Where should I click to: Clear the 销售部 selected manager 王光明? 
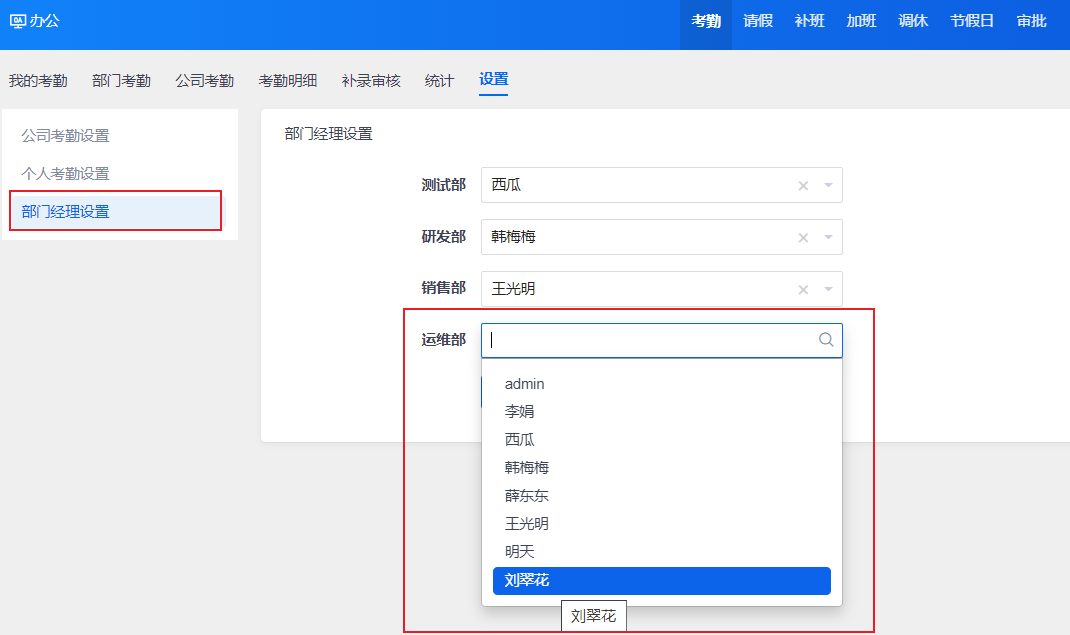click(803, 289)
